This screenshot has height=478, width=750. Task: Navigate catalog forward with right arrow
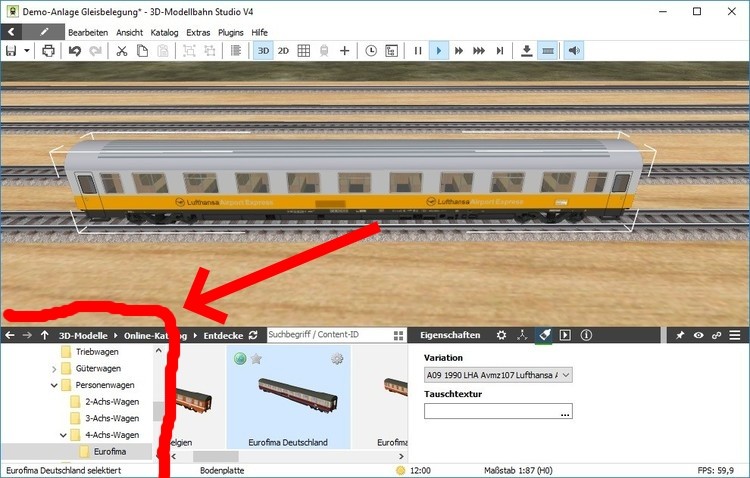pyautogui.click(x=27, y=335)
